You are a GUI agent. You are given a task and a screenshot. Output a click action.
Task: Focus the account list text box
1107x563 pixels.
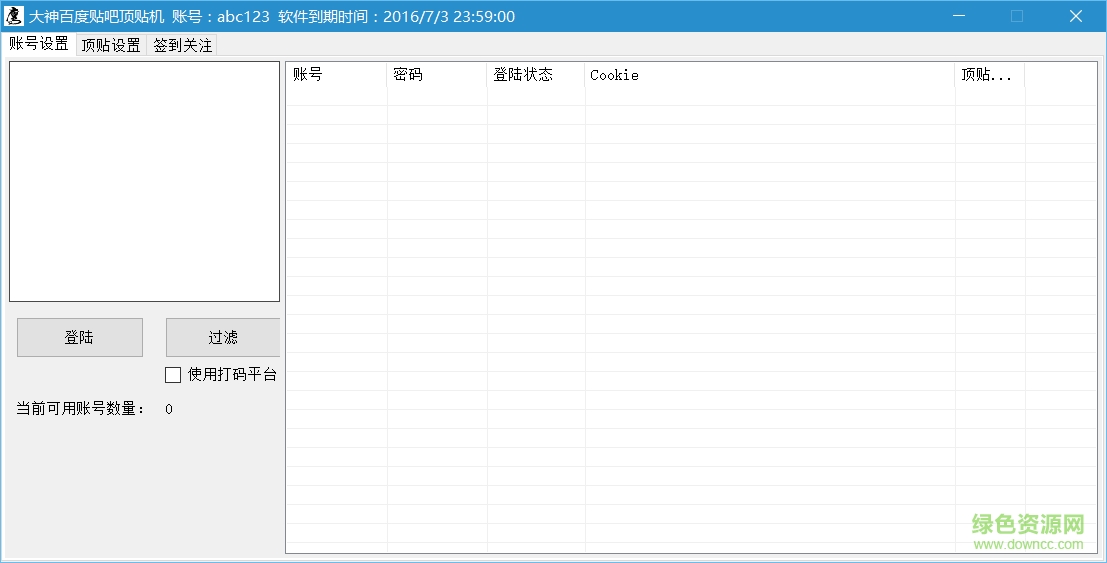[x=145, y=182]
